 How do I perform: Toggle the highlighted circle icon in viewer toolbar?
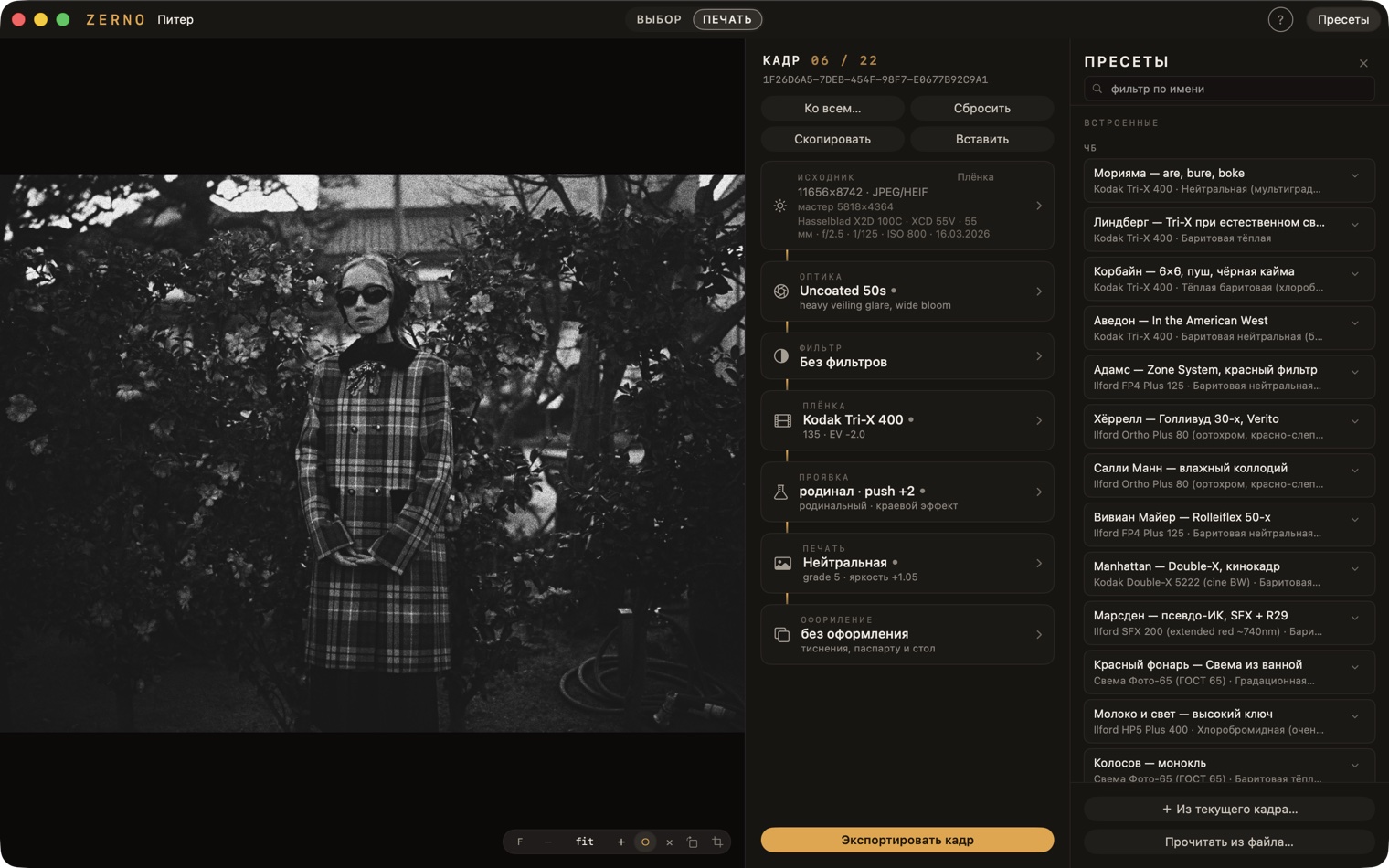645,842
